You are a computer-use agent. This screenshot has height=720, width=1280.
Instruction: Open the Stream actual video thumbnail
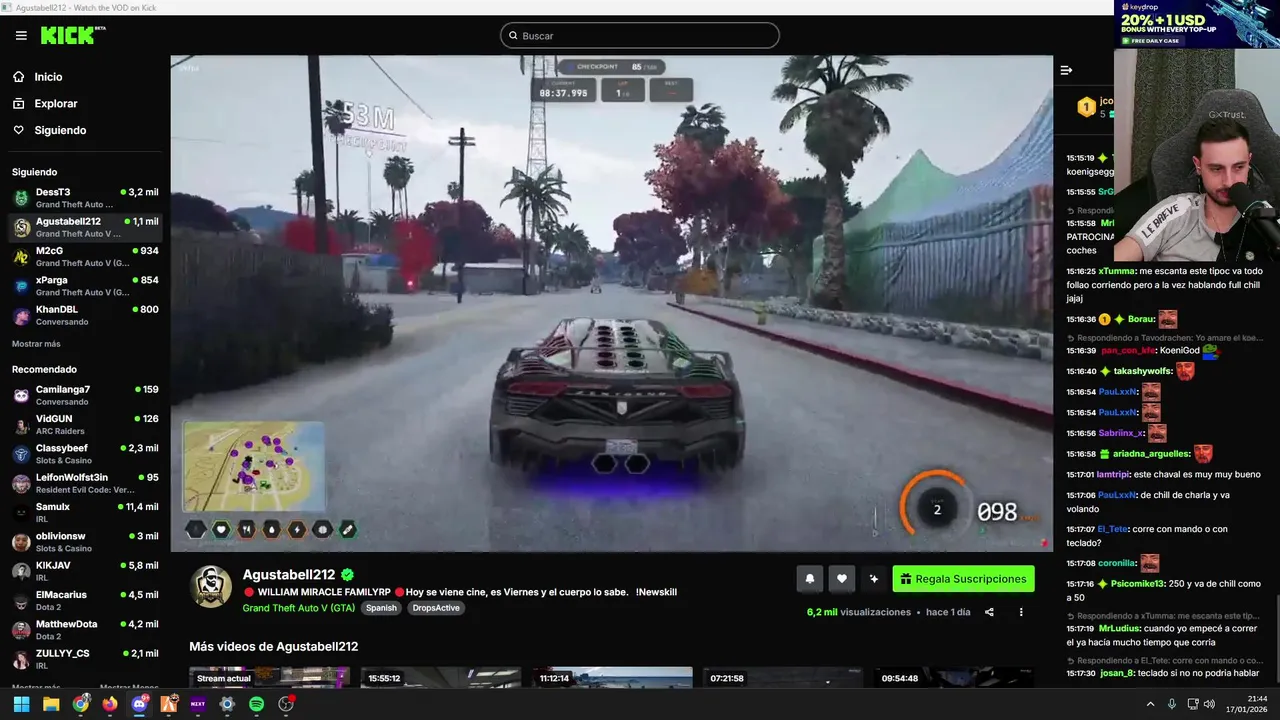click(270, 677)
